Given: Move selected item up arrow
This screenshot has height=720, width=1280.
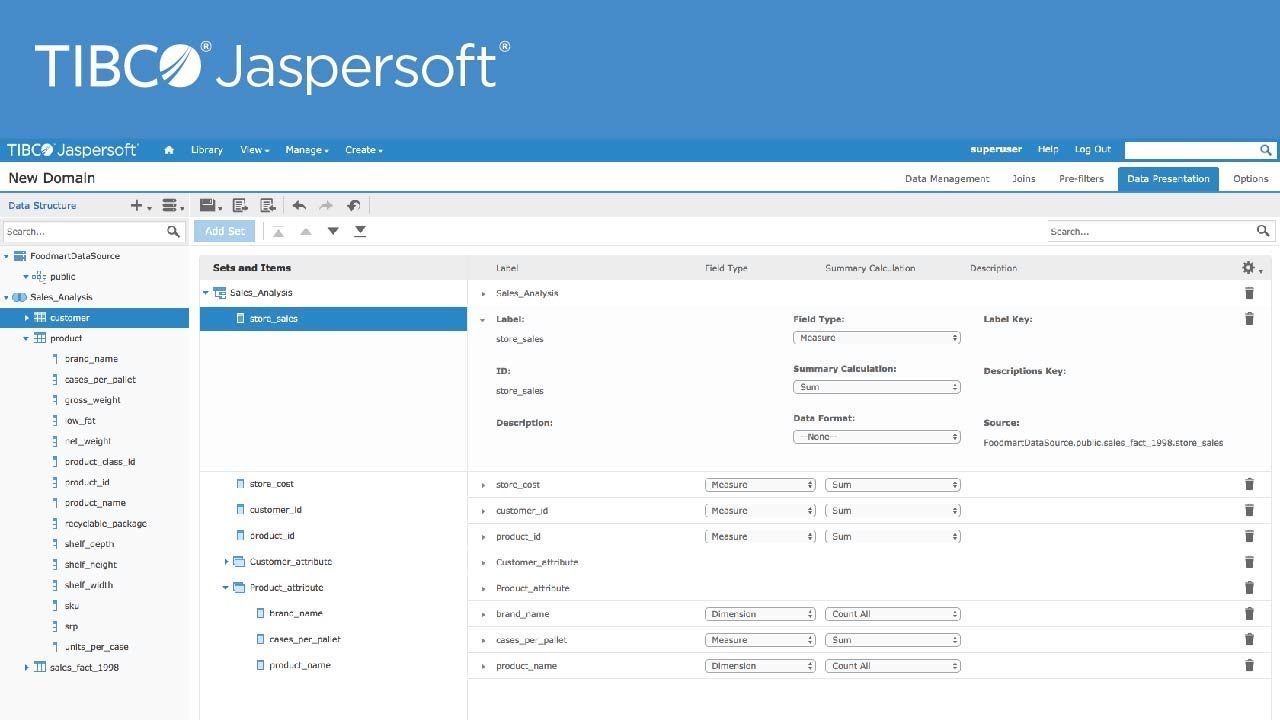Looking at the screenshot, I should point(306,231).
